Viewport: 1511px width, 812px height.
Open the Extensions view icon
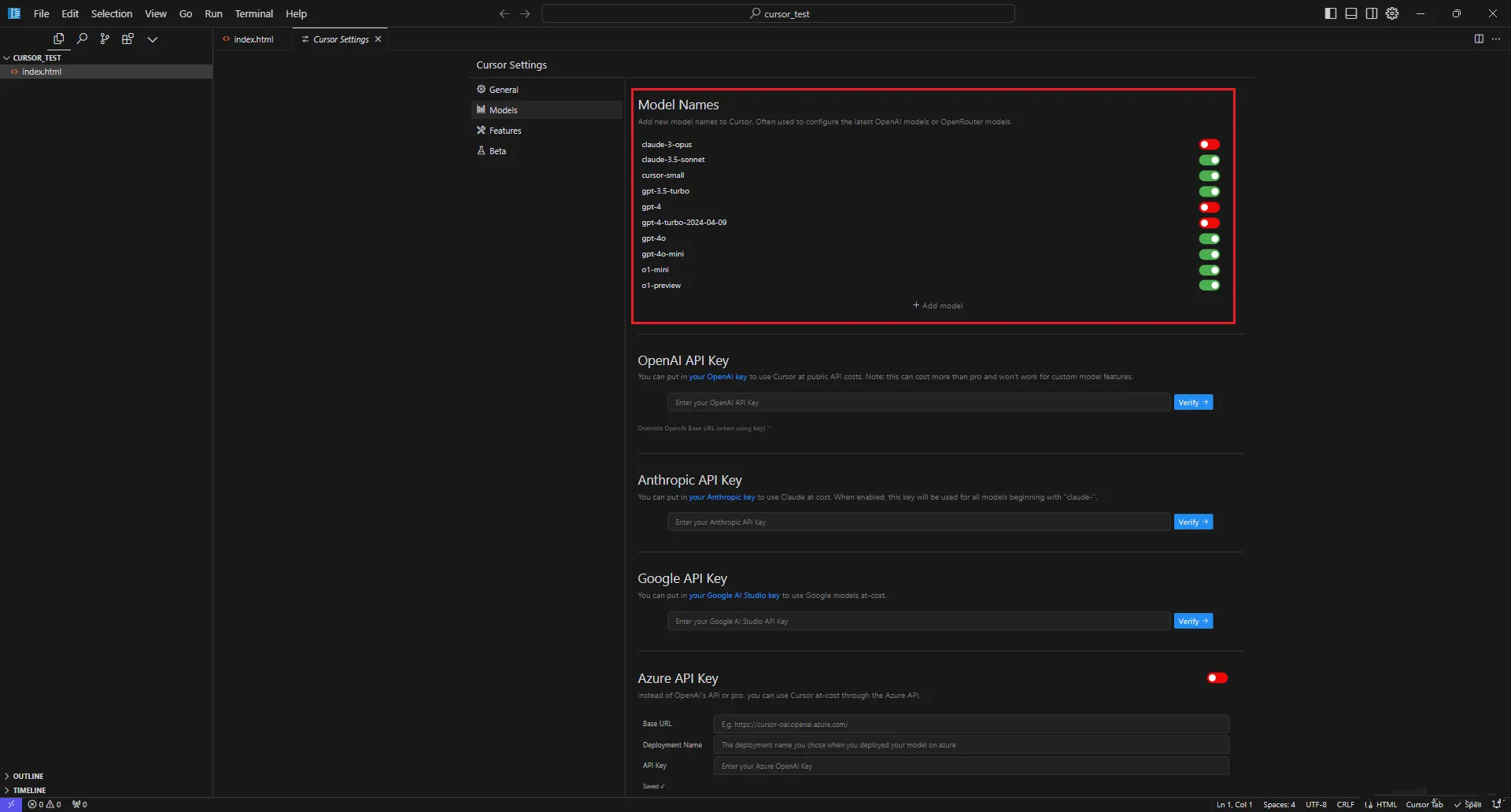click(127, 39)
